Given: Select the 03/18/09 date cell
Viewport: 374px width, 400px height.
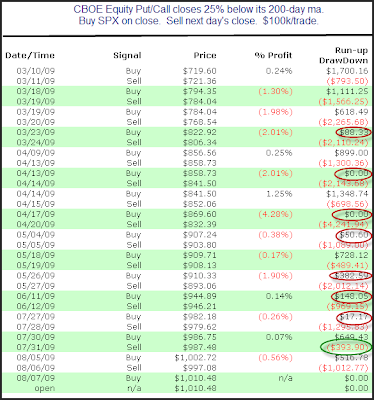Looking at the screenshot, I should [x=36, y=91].
